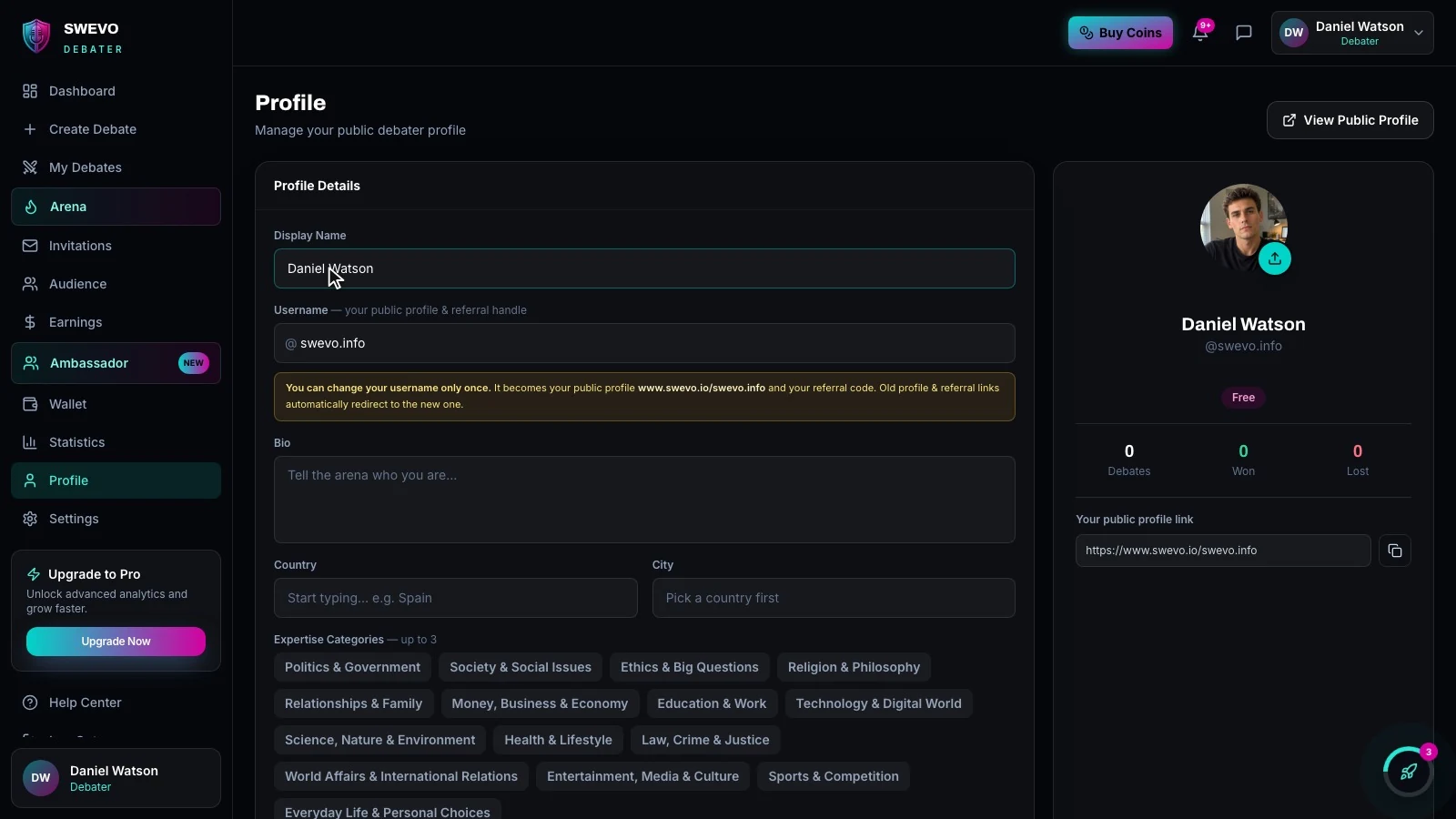
Task: Click the Help Center question icon
Action: click(x=30, y=703)
